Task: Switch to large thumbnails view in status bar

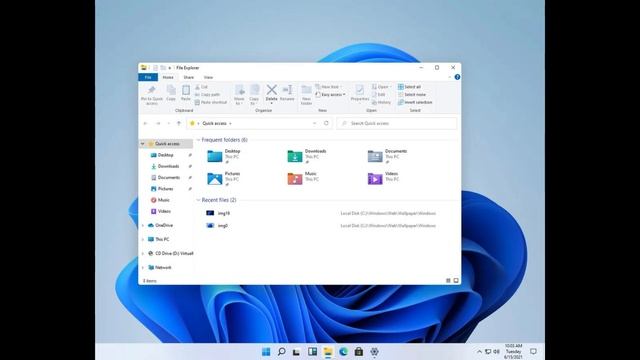Action: [x=456, y=281]
